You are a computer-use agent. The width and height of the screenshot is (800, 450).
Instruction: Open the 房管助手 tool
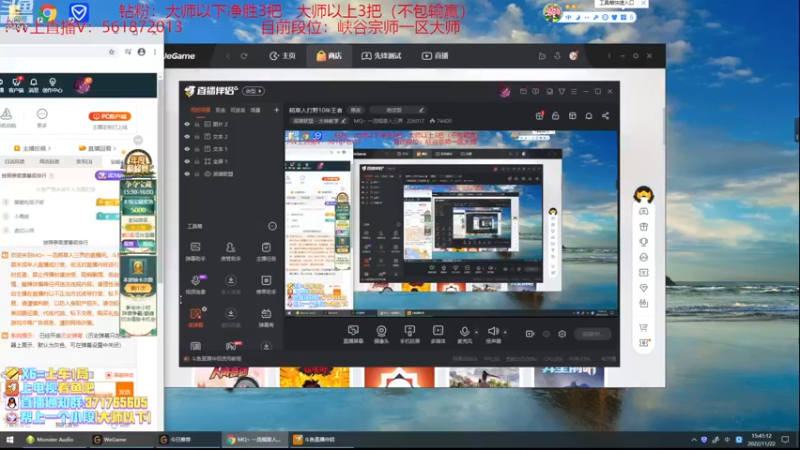click(231, 252)
